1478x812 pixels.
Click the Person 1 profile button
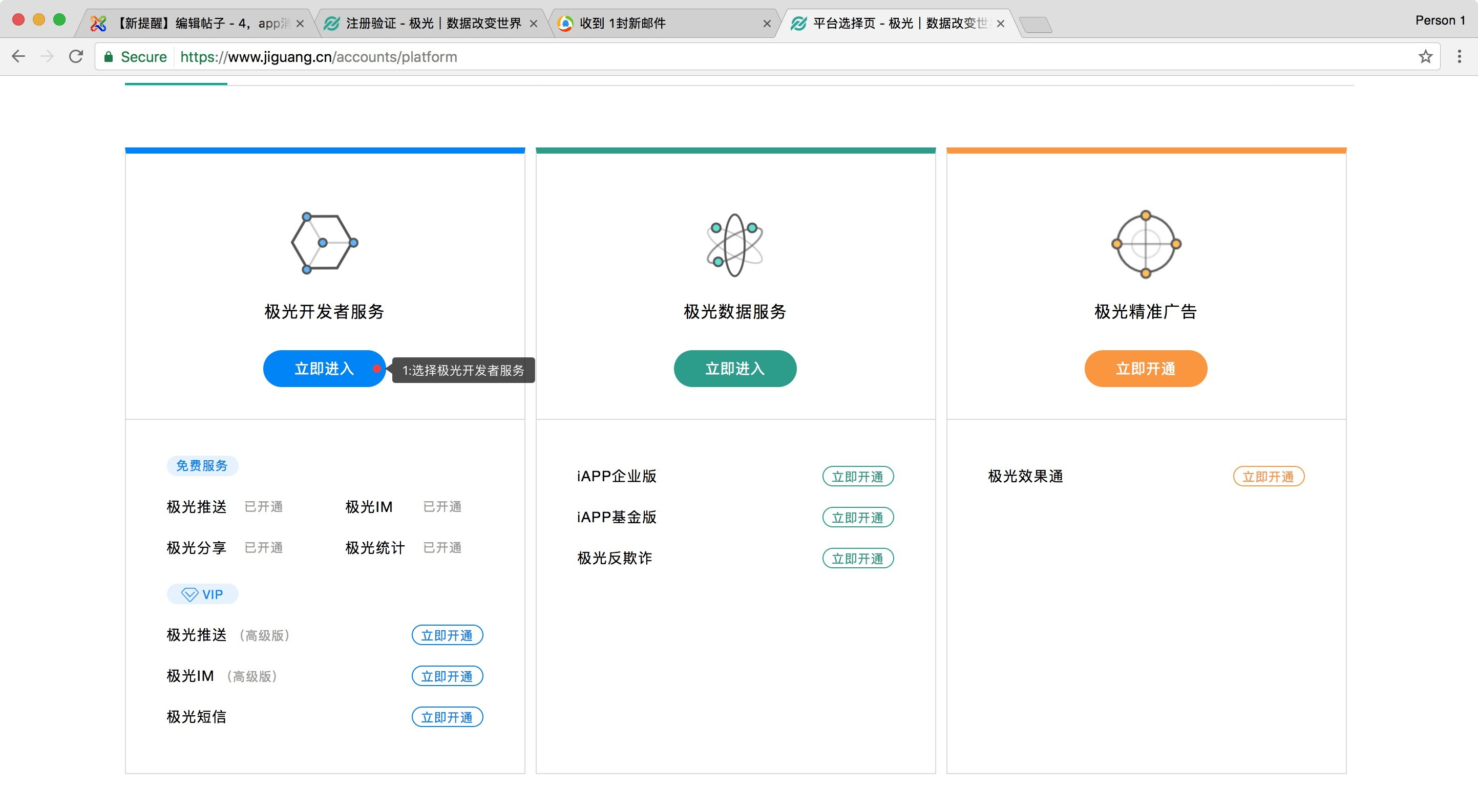(1440, 20)
